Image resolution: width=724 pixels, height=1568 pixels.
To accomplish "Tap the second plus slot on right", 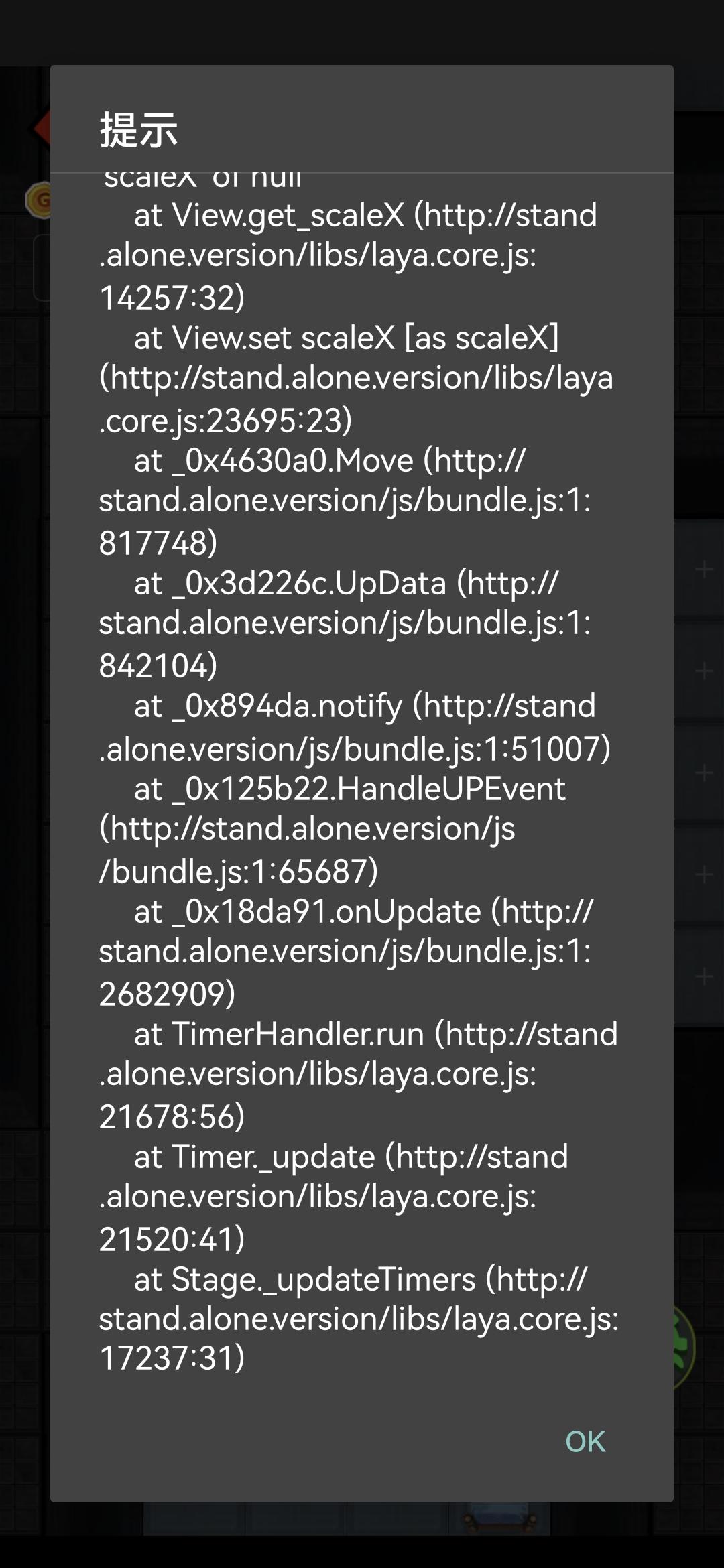I will pyautogui.click(x=703, y=671).
